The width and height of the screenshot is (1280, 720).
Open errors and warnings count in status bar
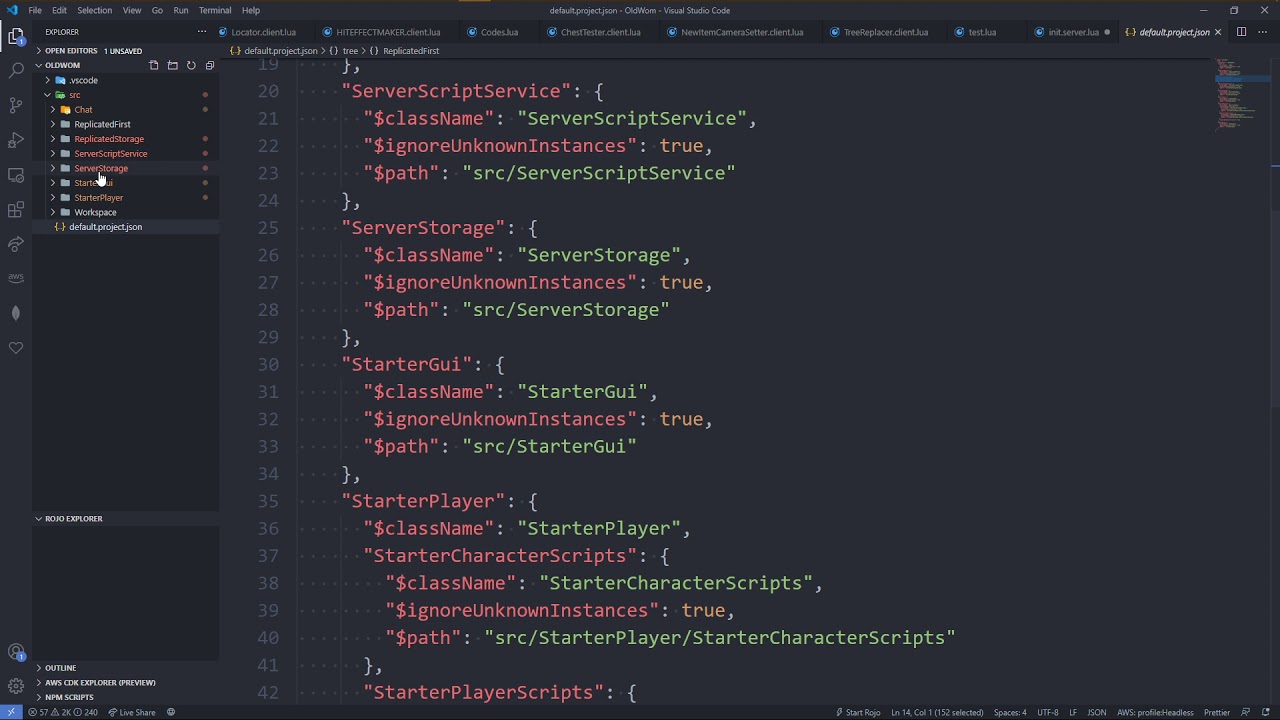[64, 713]
